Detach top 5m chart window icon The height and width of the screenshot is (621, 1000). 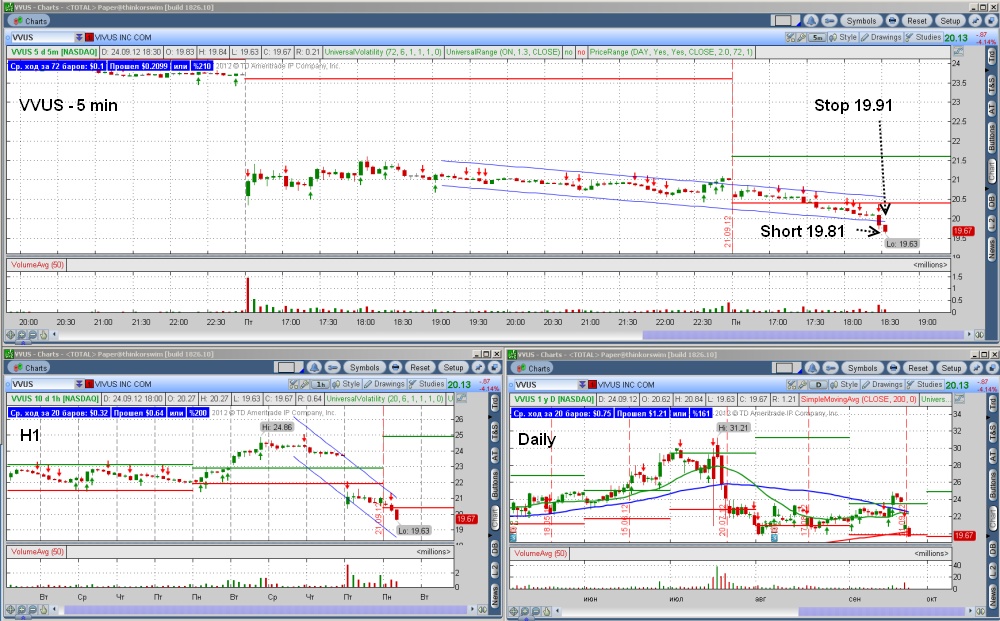pyautogui.click(x=991, y=20)
